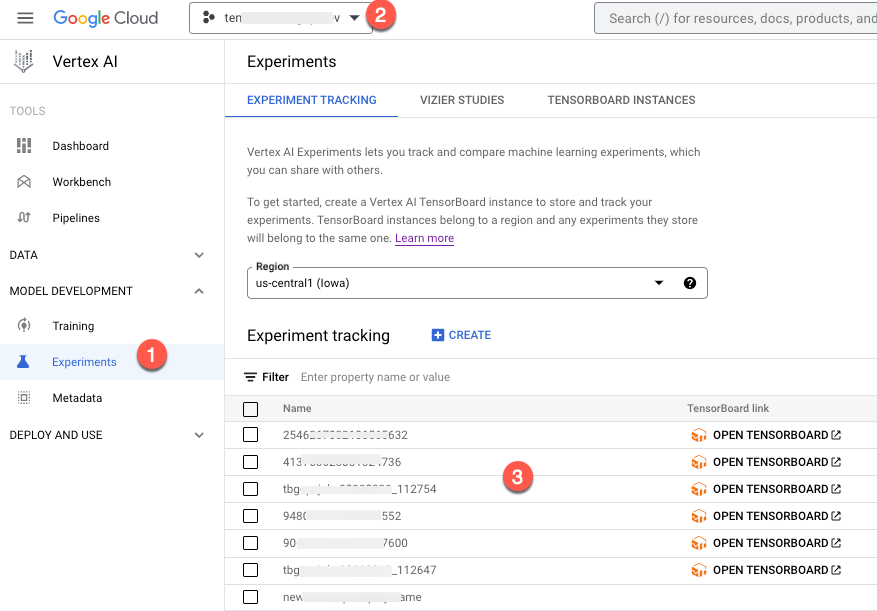The height and width of the screenshot is (611, 877).
Task: Check the box on the last experiment row
Action: 251,597
